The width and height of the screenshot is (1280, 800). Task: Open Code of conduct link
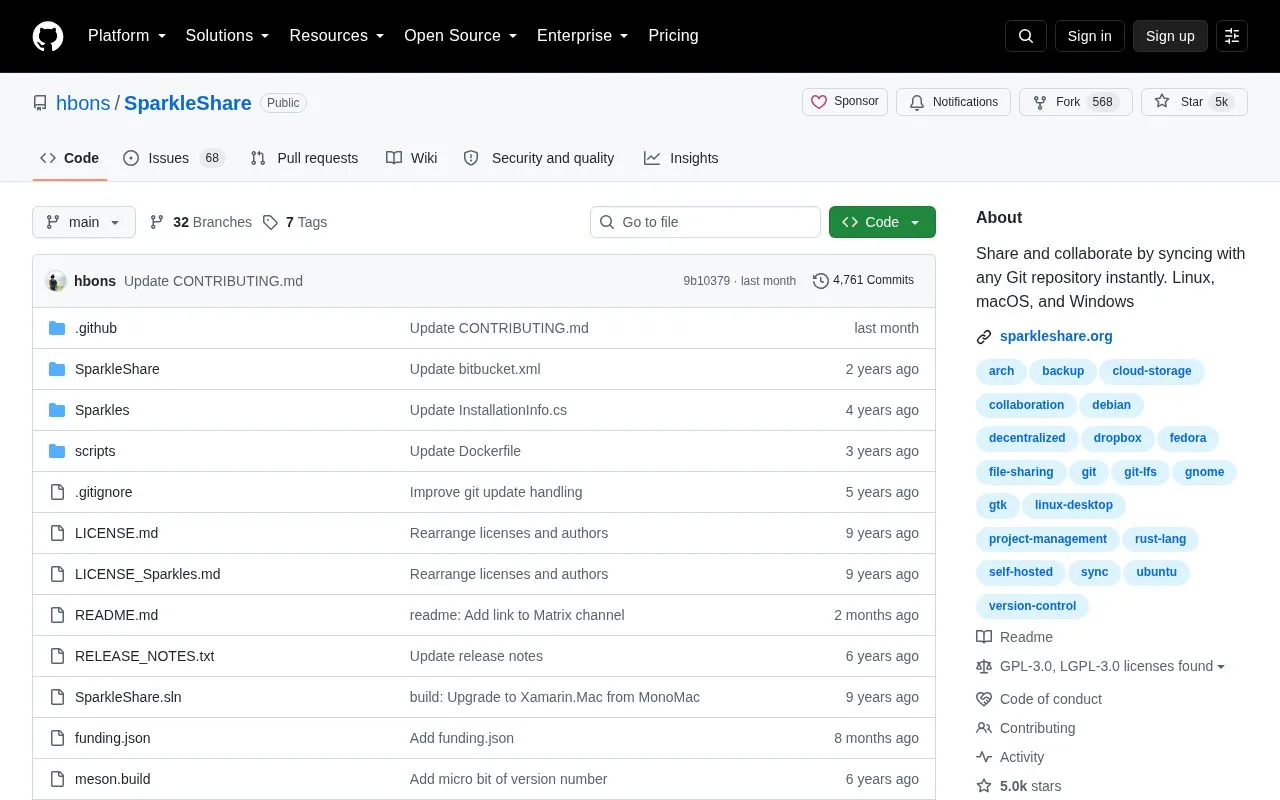click(1039, 699)
